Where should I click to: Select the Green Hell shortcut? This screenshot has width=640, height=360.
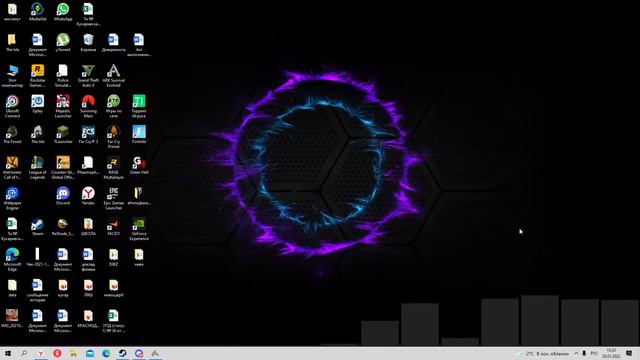click(x=139, y=165)
